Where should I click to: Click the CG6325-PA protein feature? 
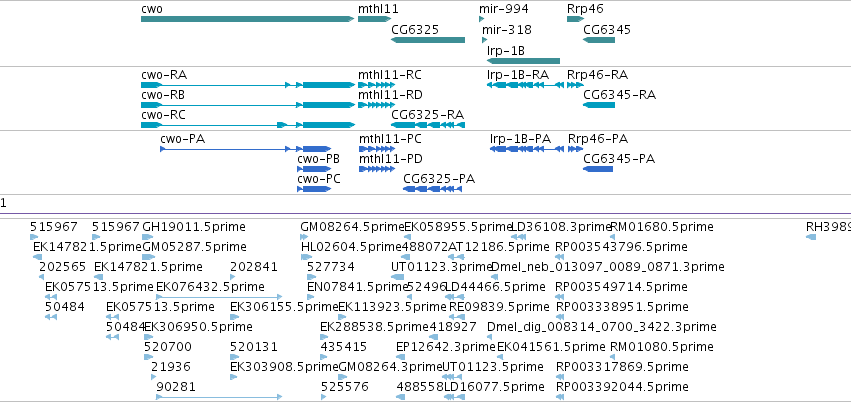(x=433, y=189)
